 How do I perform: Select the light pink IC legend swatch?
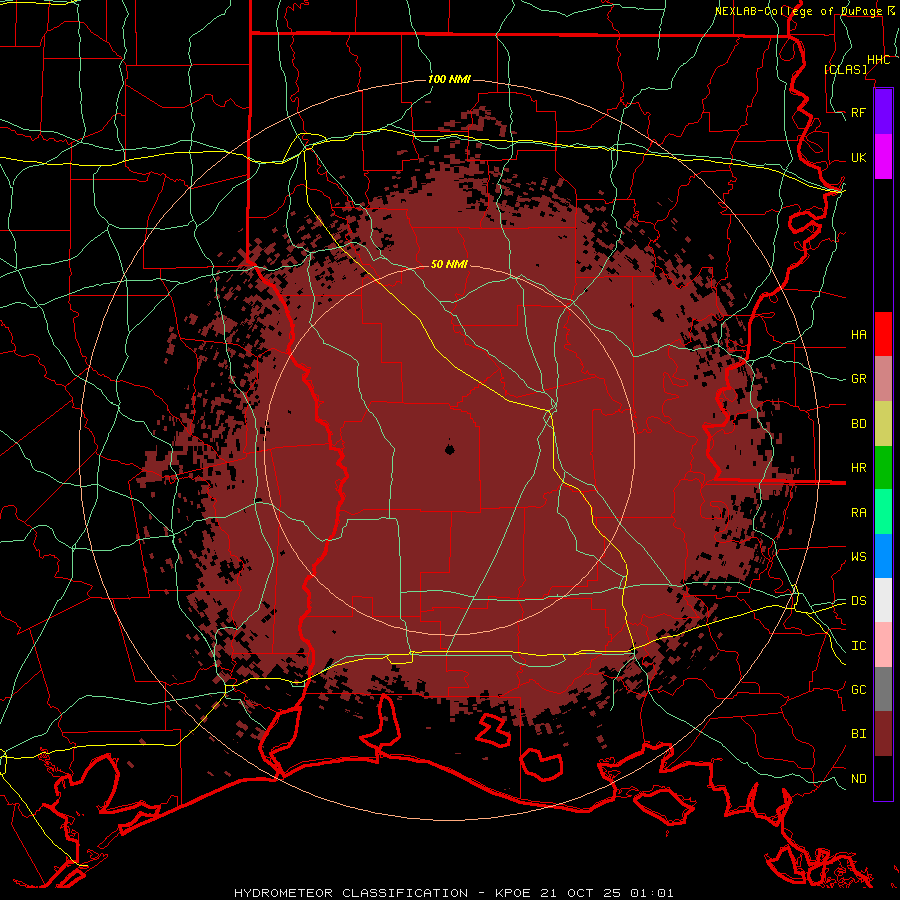point(883,645)
